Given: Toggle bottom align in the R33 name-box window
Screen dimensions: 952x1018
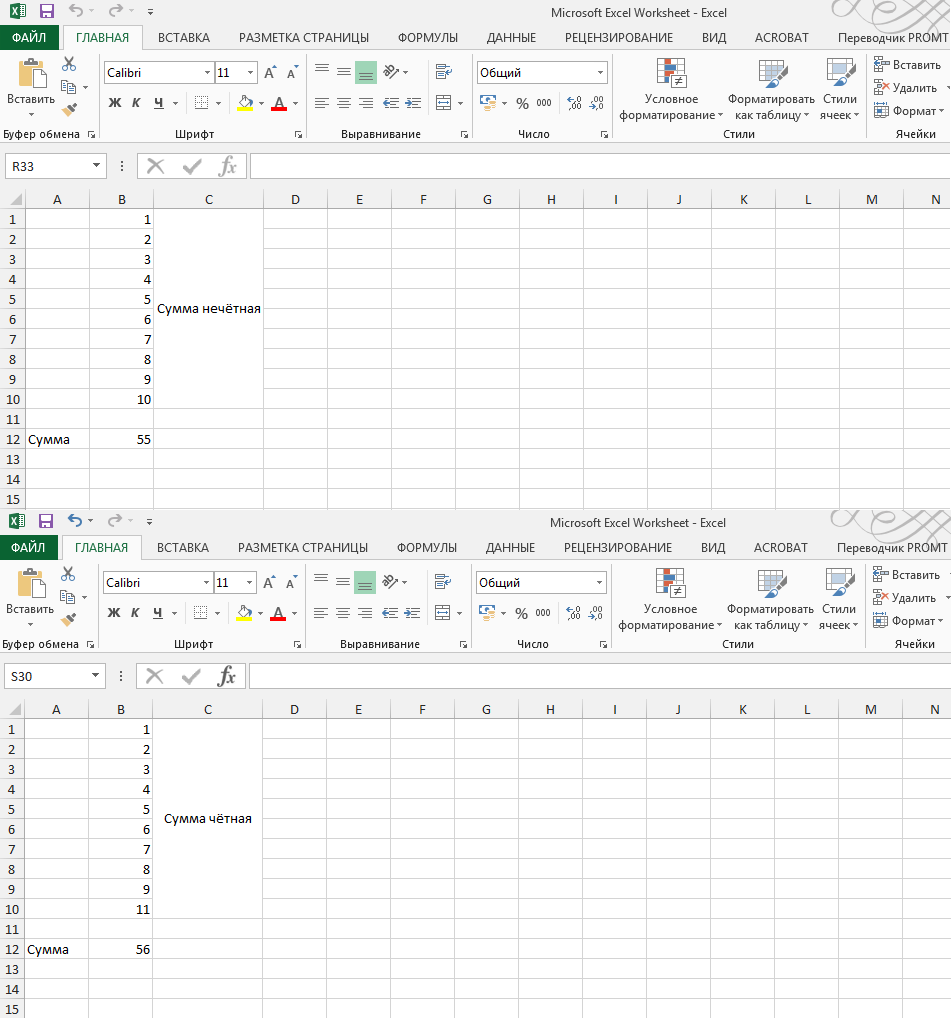Looking at the screenshot, I should click(366, 72).
